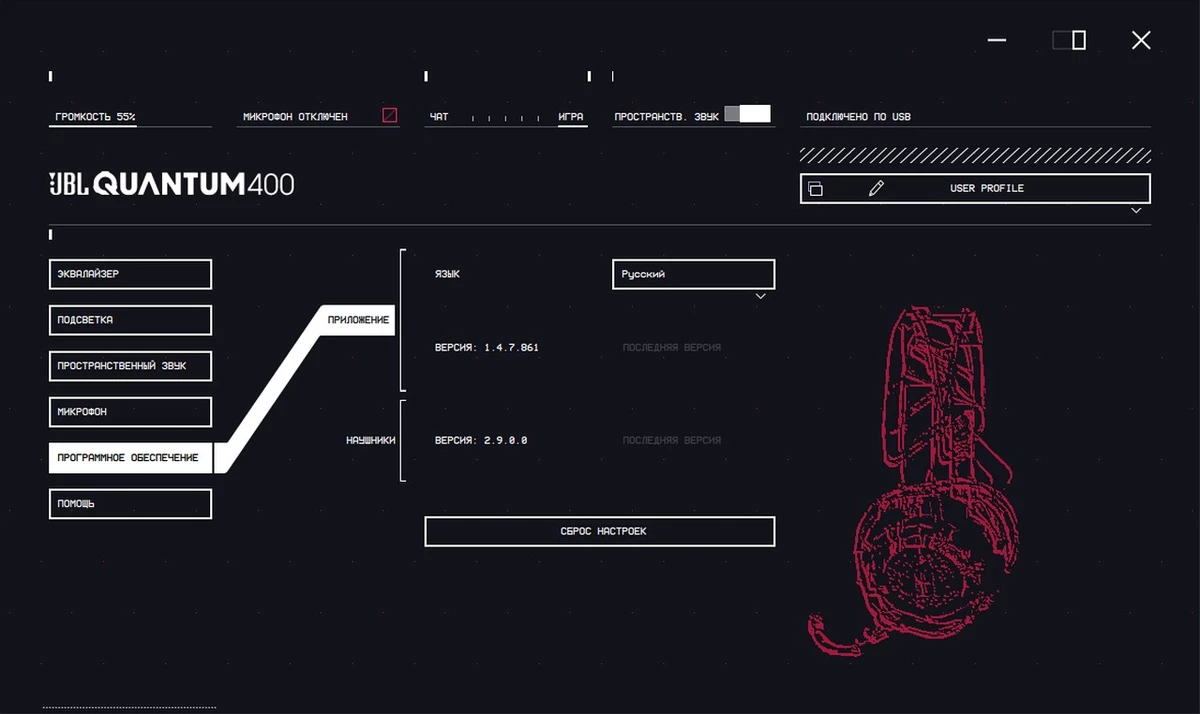Image resolution: width=1200 pixels, height=714 pixels.
Task: Click the pencil edit profile icon
Action: pyautogui.click(x=877, y=189)
